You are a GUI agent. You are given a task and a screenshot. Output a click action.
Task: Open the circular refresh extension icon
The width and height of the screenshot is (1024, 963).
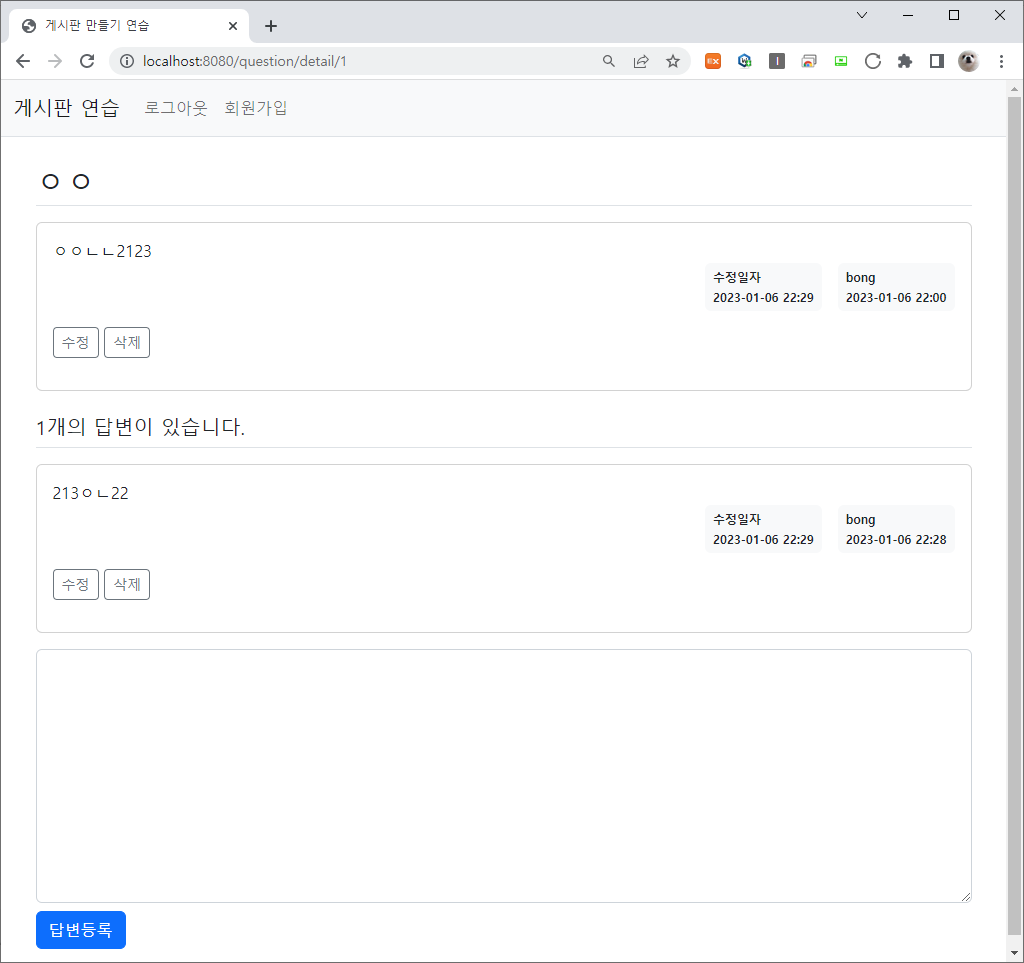point(872,61)
